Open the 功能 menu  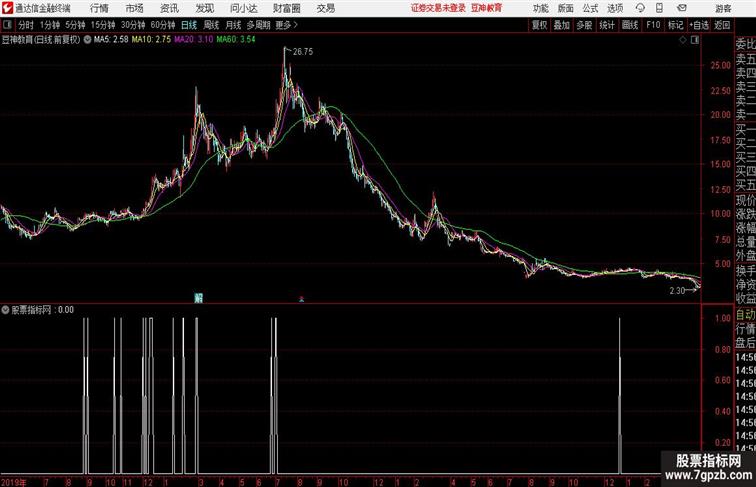pyautogui.click(x=540, y=8)
